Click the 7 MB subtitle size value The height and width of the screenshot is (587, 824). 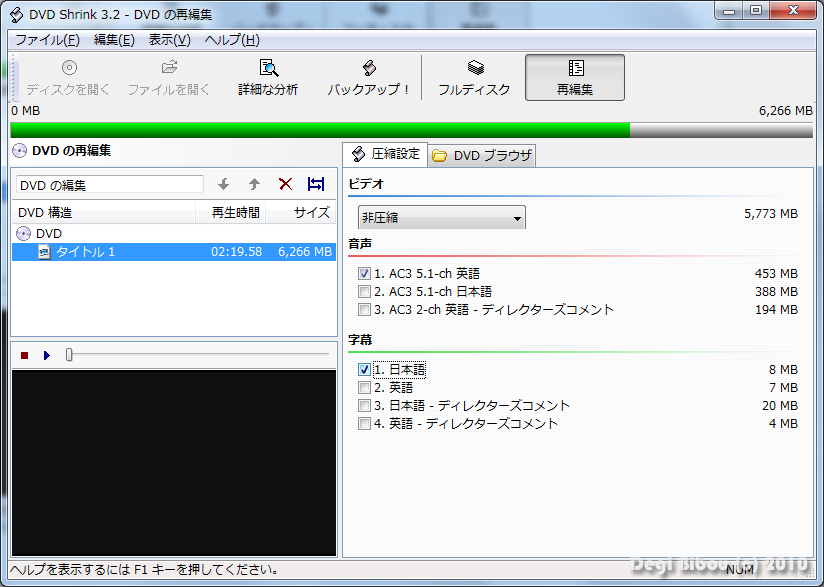click(783, 387)
